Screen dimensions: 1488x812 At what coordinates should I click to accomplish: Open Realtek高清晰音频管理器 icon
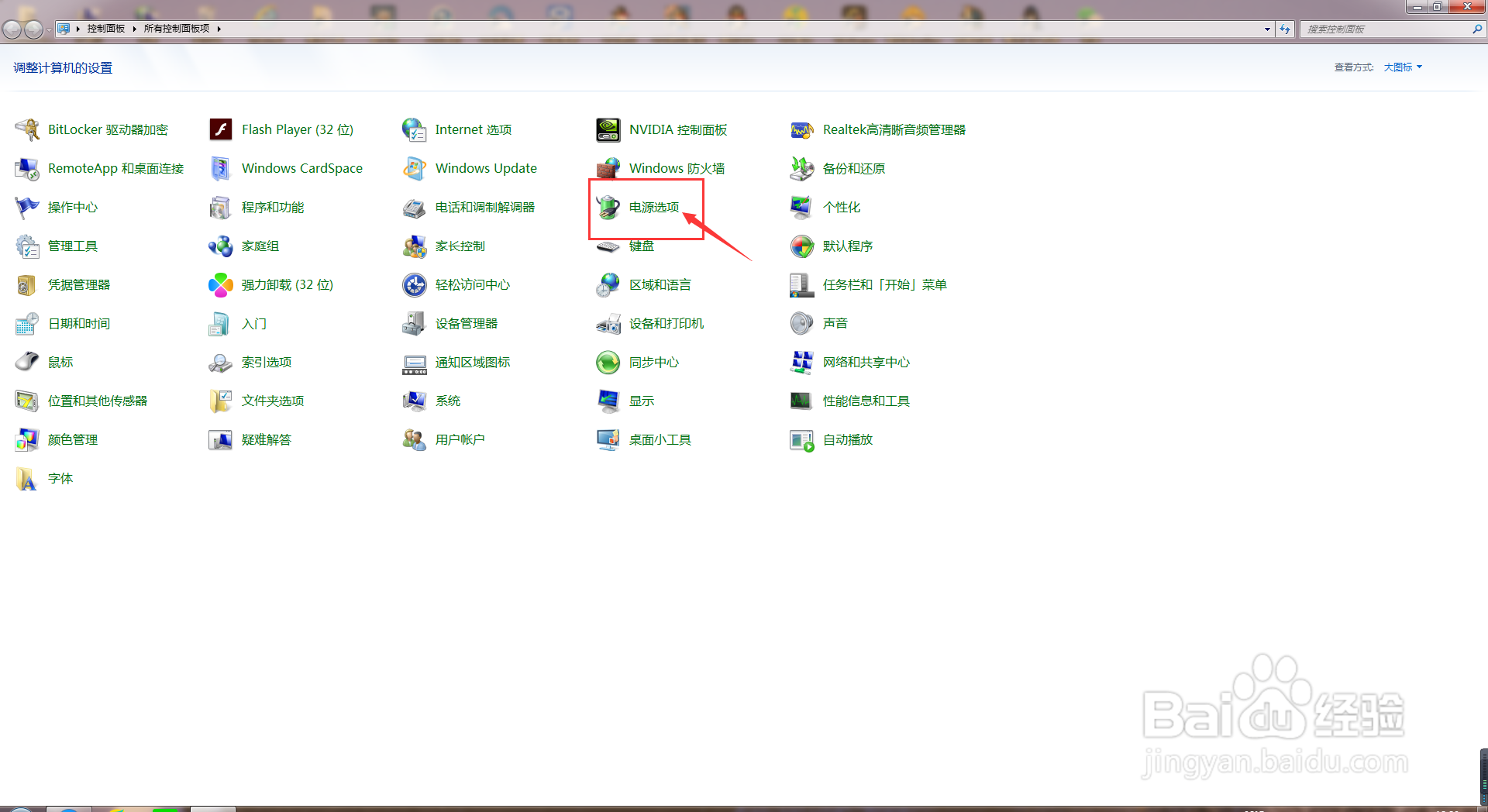click(802, 129)
